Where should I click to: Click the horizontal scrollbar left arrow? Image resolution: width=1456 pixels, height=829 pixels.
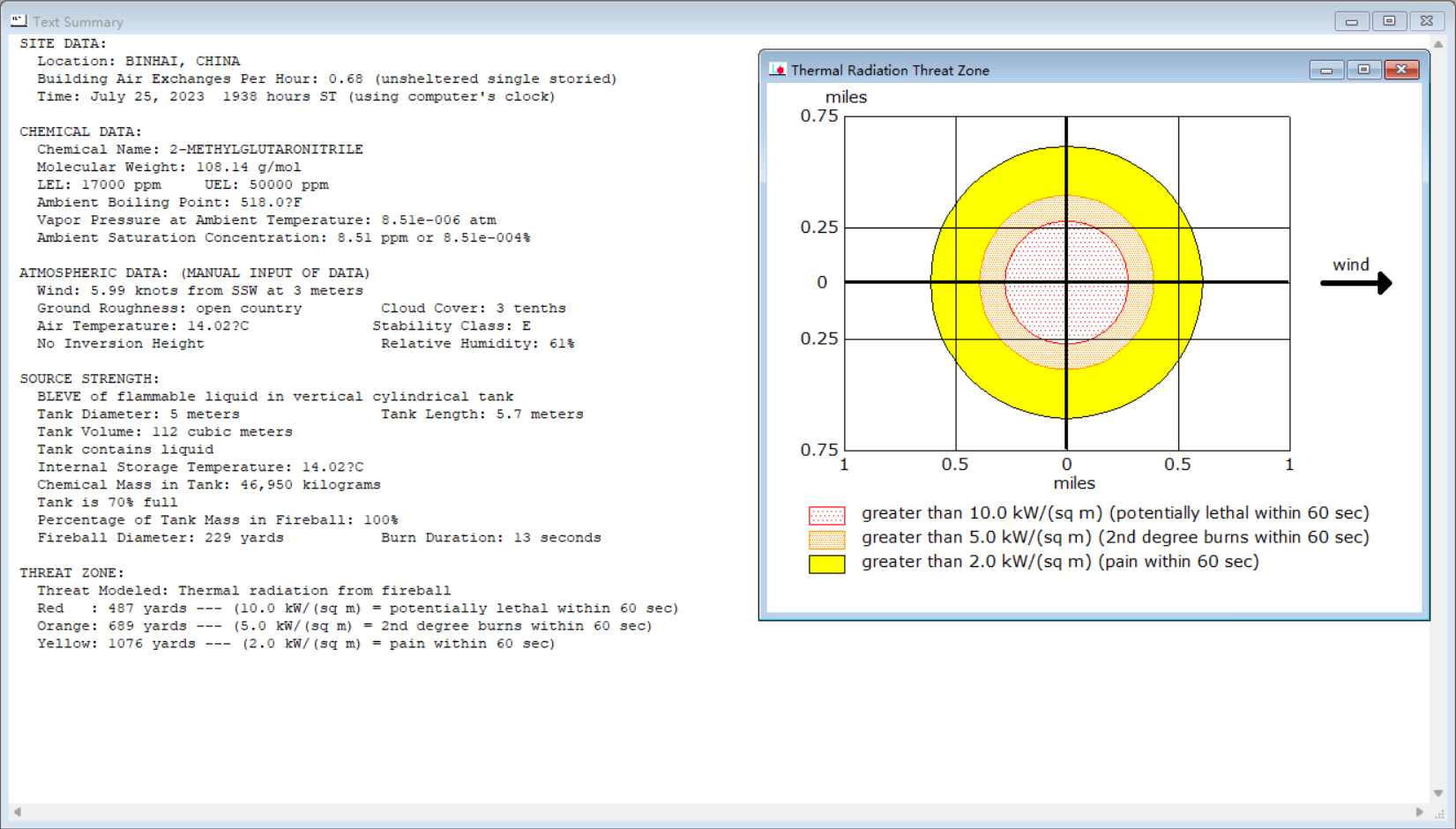18,811
